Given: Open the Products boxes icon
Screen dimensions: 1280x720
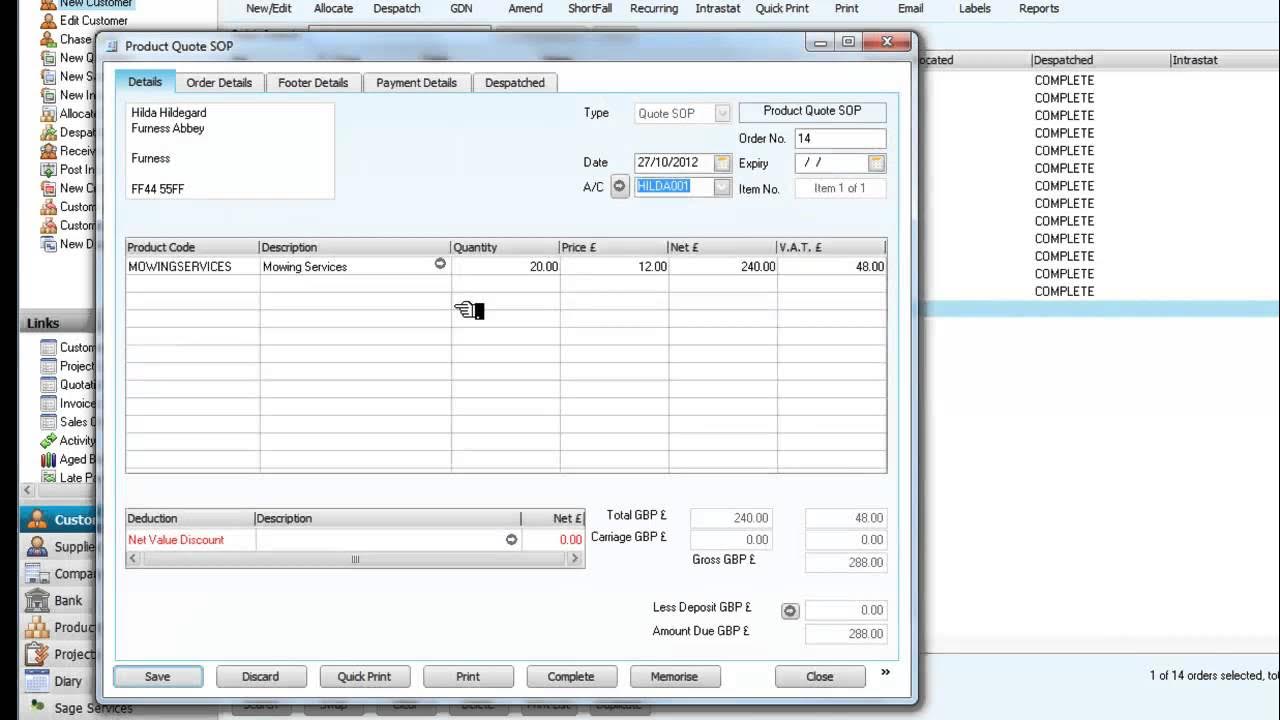Looking at the screenshot, I should (x=37, y=627).
